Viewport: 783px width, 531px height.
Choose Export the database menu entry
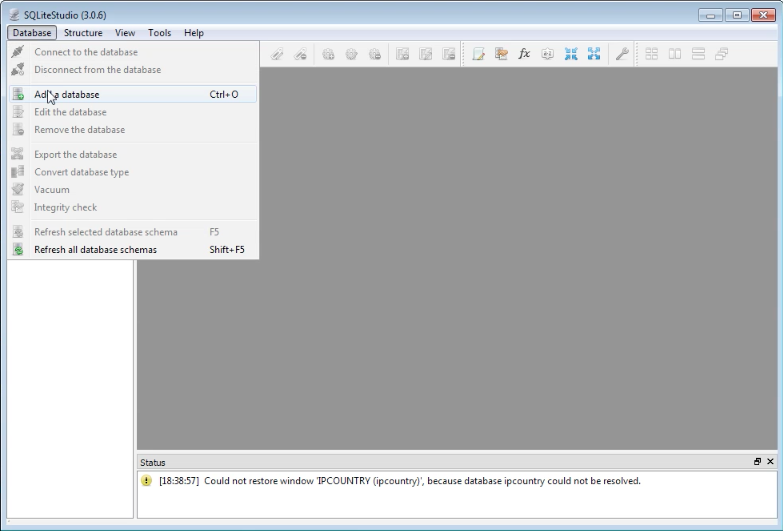tap(133, 154)
